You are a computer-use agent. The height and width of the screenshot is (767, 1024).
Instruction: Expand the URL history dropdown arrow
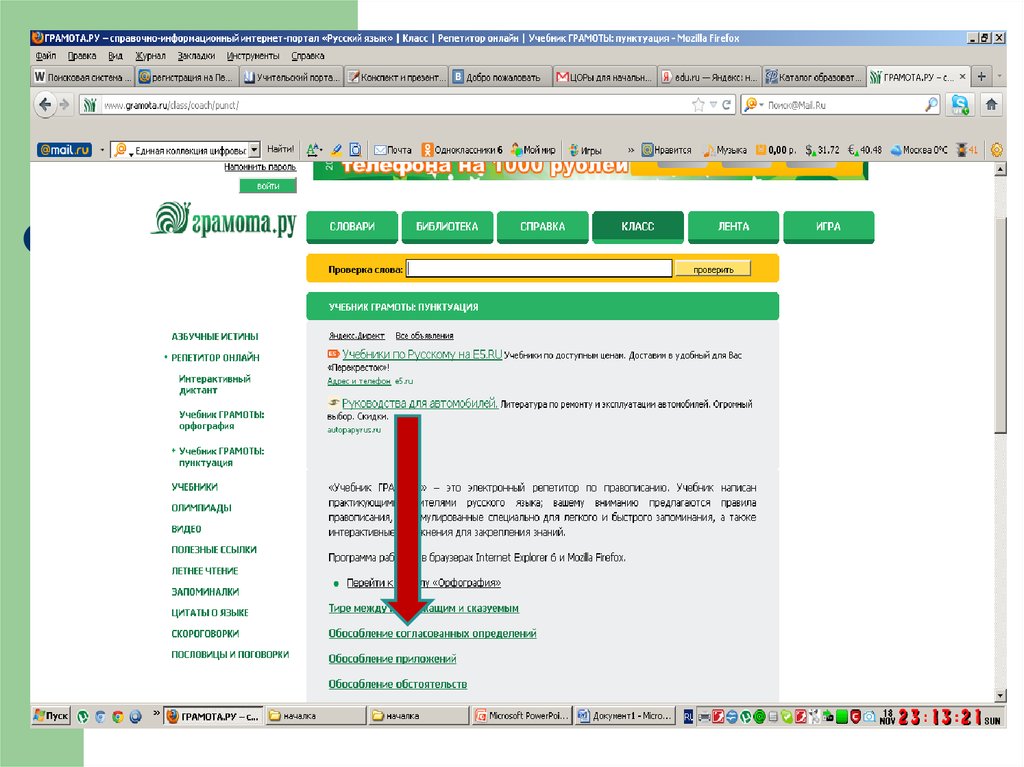pyautogui.click(x=713, y=105)
